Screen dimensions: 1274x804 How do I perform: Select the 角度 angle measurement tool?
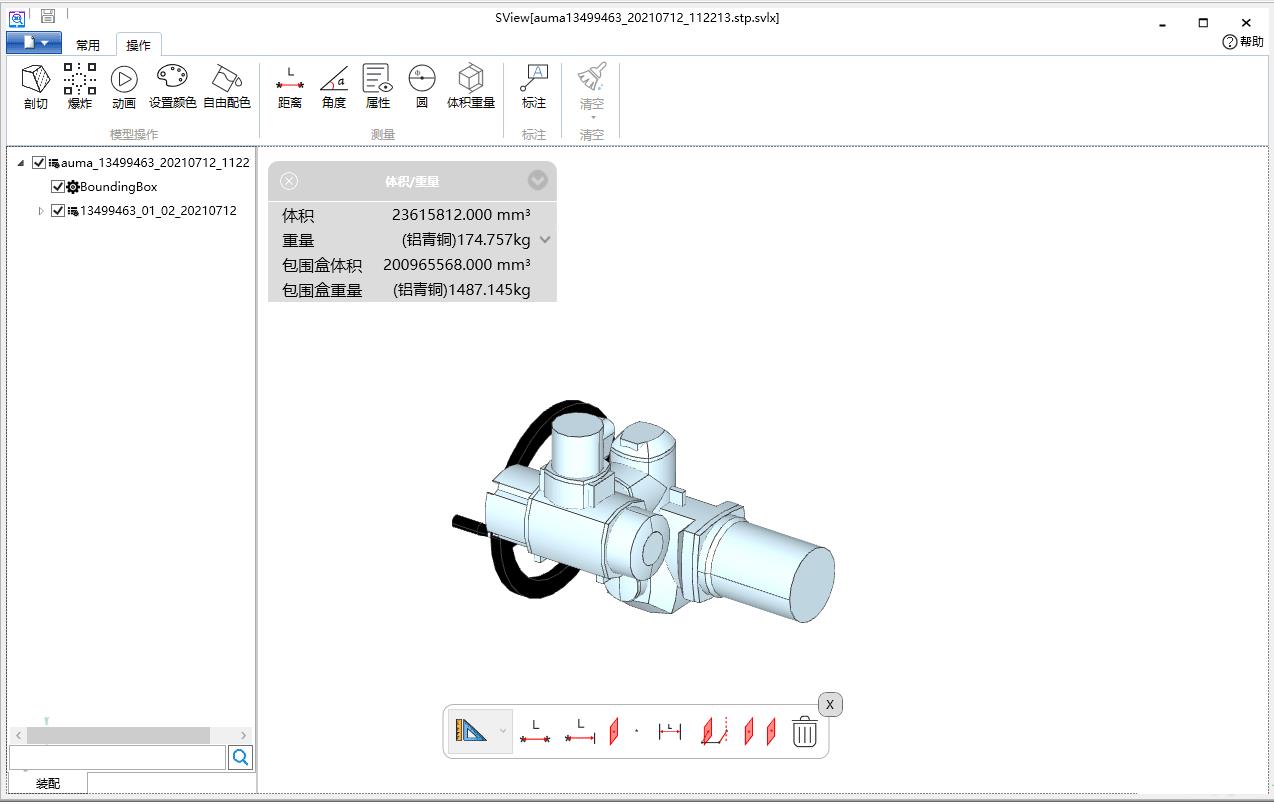click(334, 87)
